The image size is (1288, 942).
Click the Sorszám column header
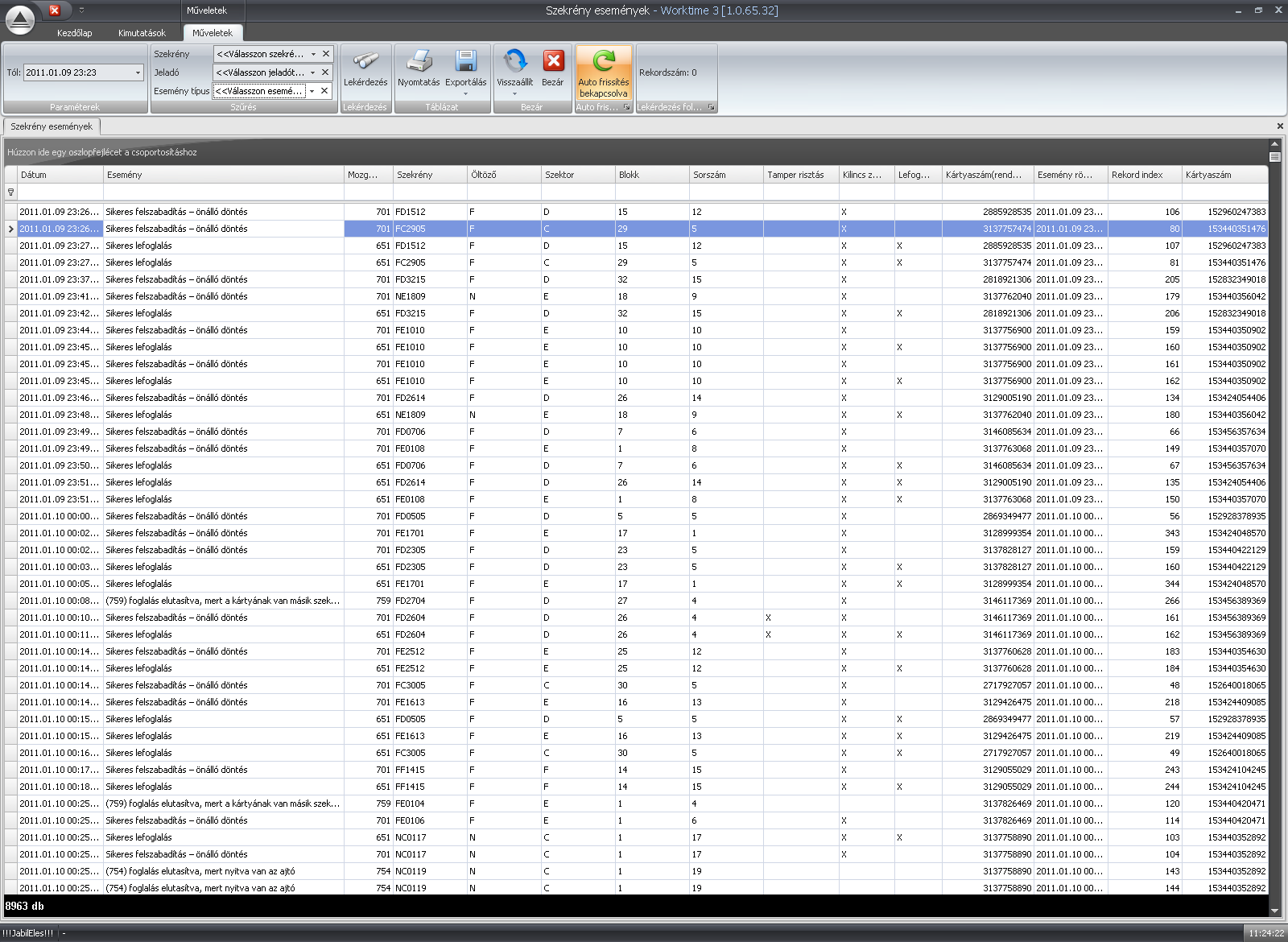tap(726, 175)
